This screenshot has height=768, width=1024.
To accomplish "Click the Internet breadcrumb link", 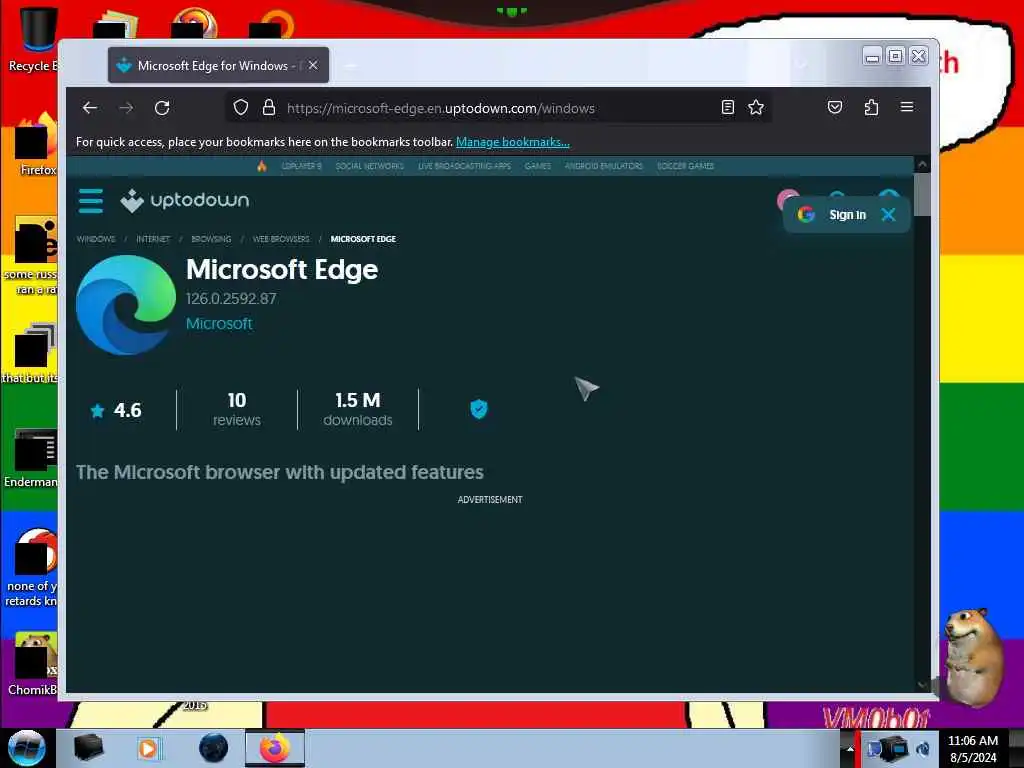I will pos(153,239).
